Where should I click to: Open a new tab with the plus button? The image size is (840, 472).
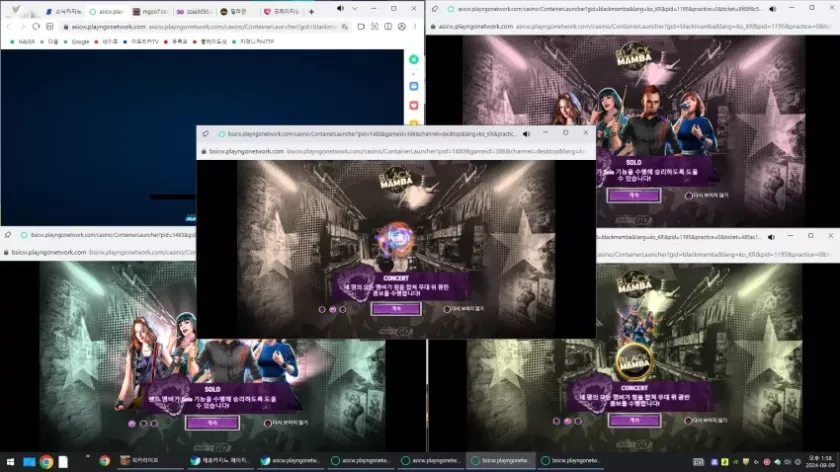pos(311,11)
